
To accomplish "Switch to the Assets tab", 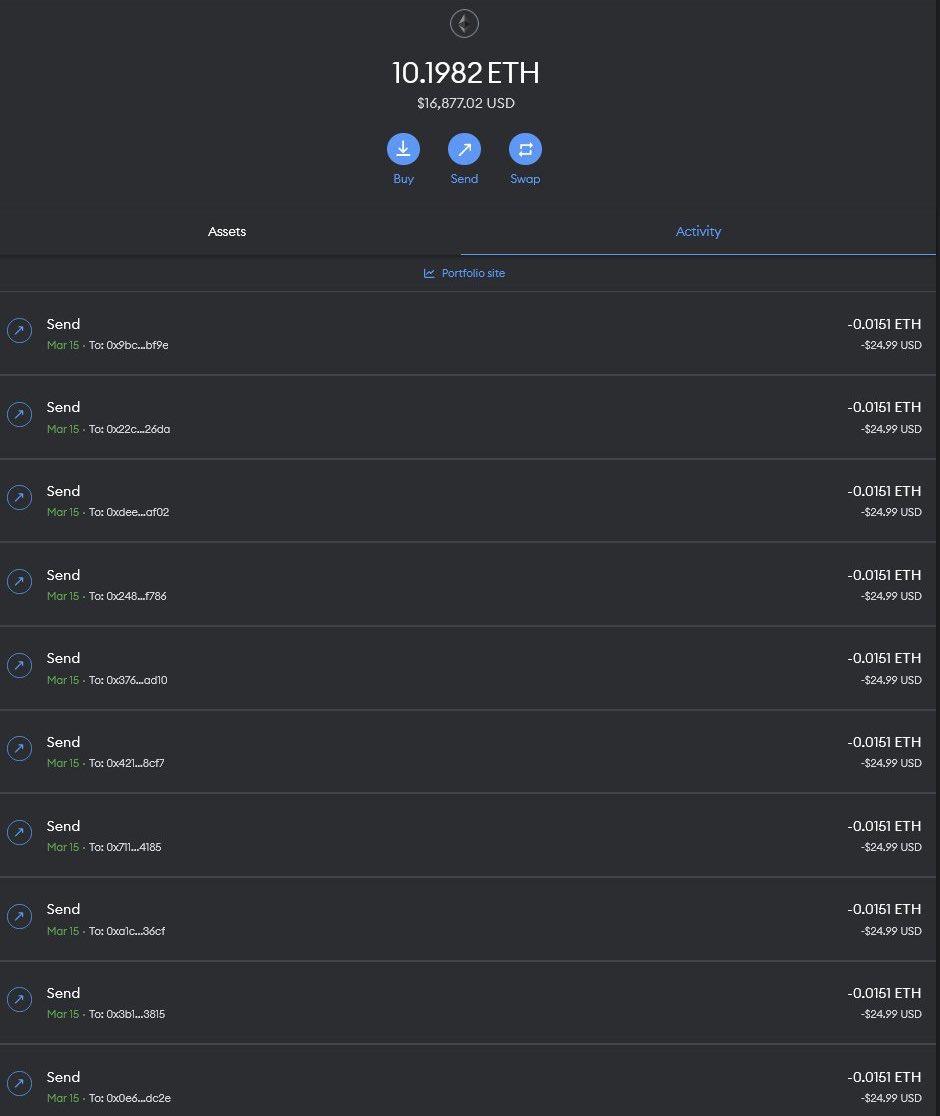I will pyautogui.click(x=227, y=231).
